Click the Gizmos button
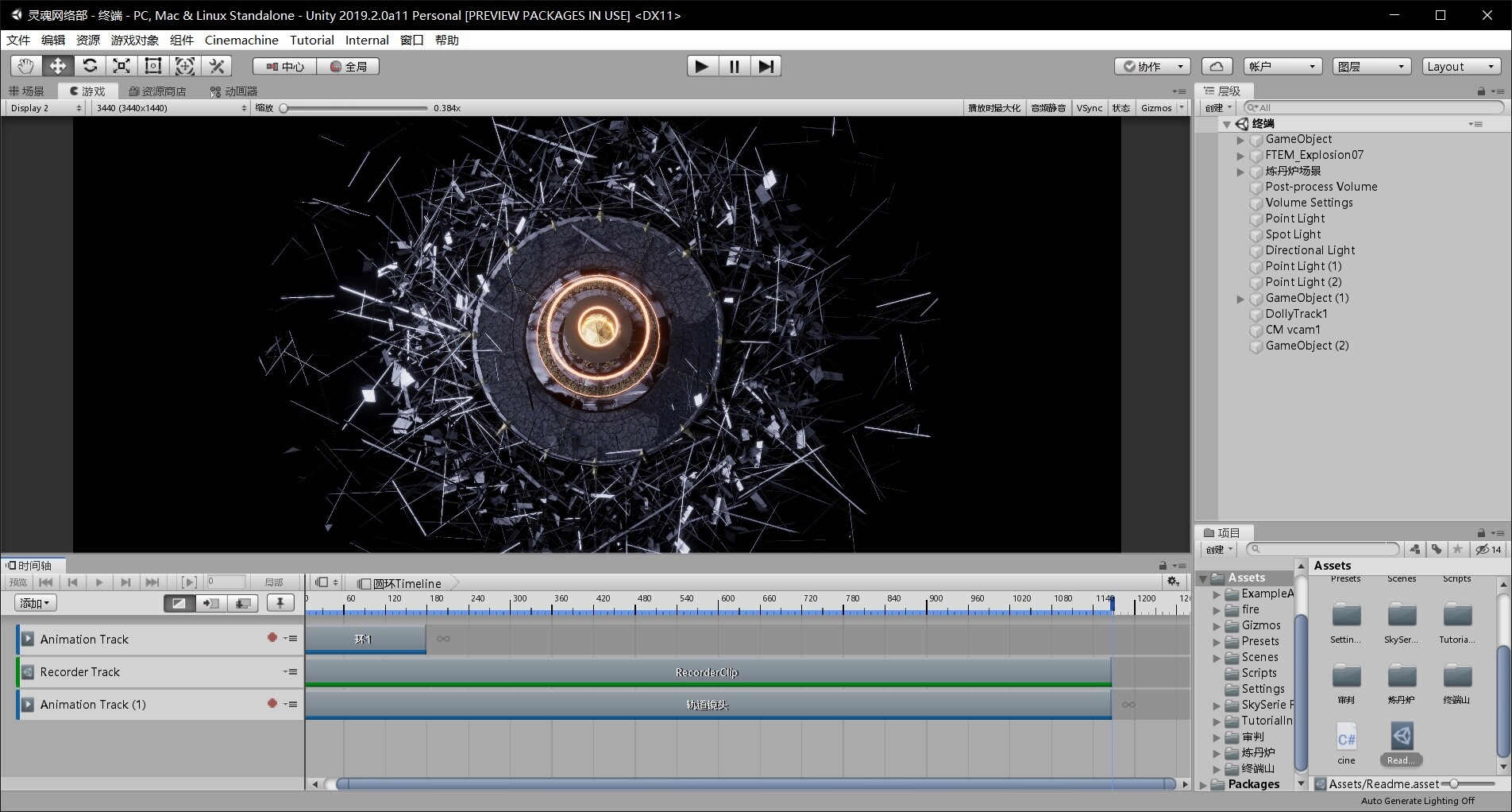Screen dimensions: 1512x812 [1156, 108]
